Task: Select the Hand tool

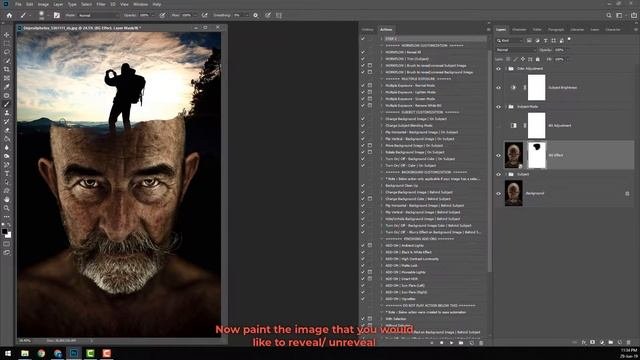Action: click(7, 200)
